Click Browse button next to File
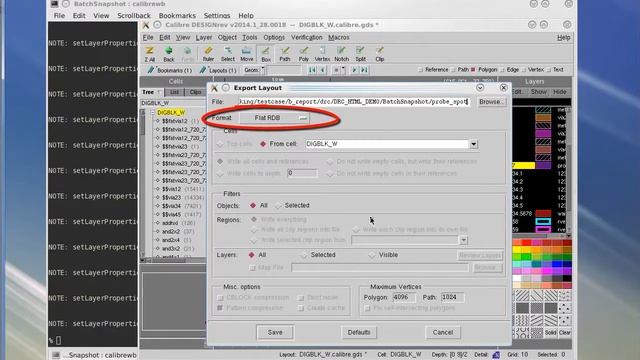The width and height of the screenshot is (640, 360). [x=491, y=102]
